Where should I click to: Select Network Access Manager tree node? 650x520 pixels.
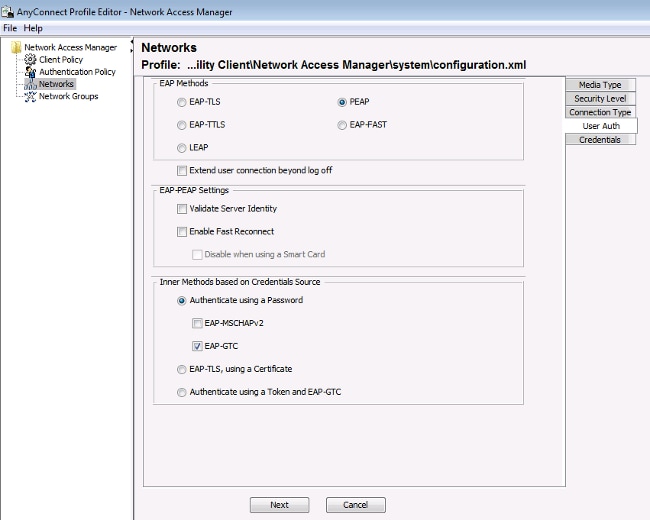(x=70, y=47)
